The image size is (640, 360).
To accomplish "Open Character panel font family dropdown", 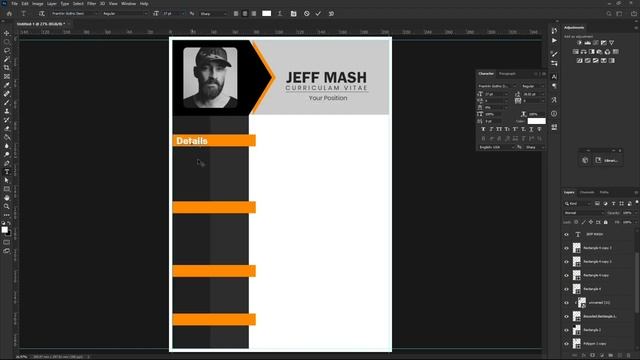I will click(x=497, y=86).
